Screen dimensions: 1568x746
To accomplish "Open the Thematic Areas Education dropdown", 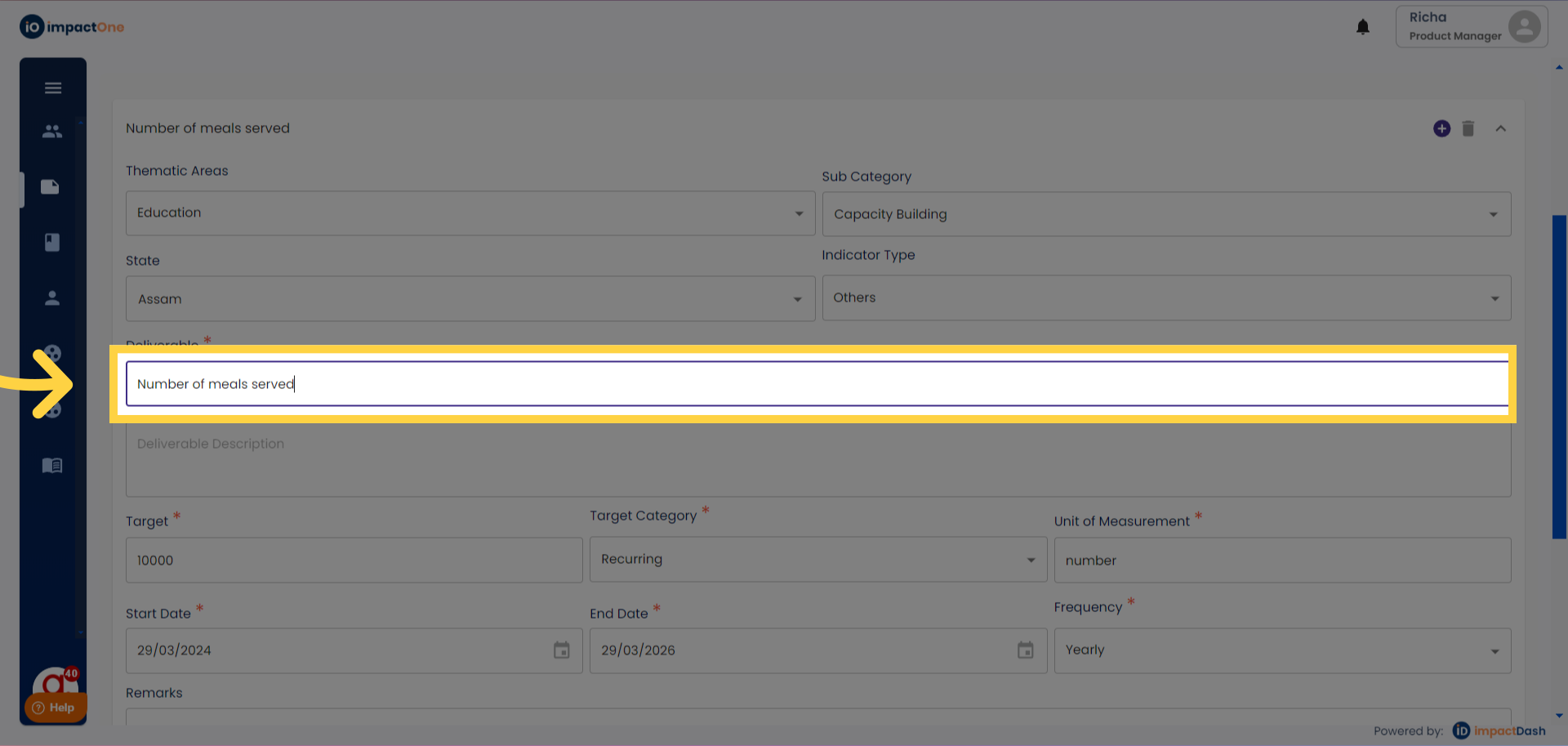I will [x=470, y=213].
